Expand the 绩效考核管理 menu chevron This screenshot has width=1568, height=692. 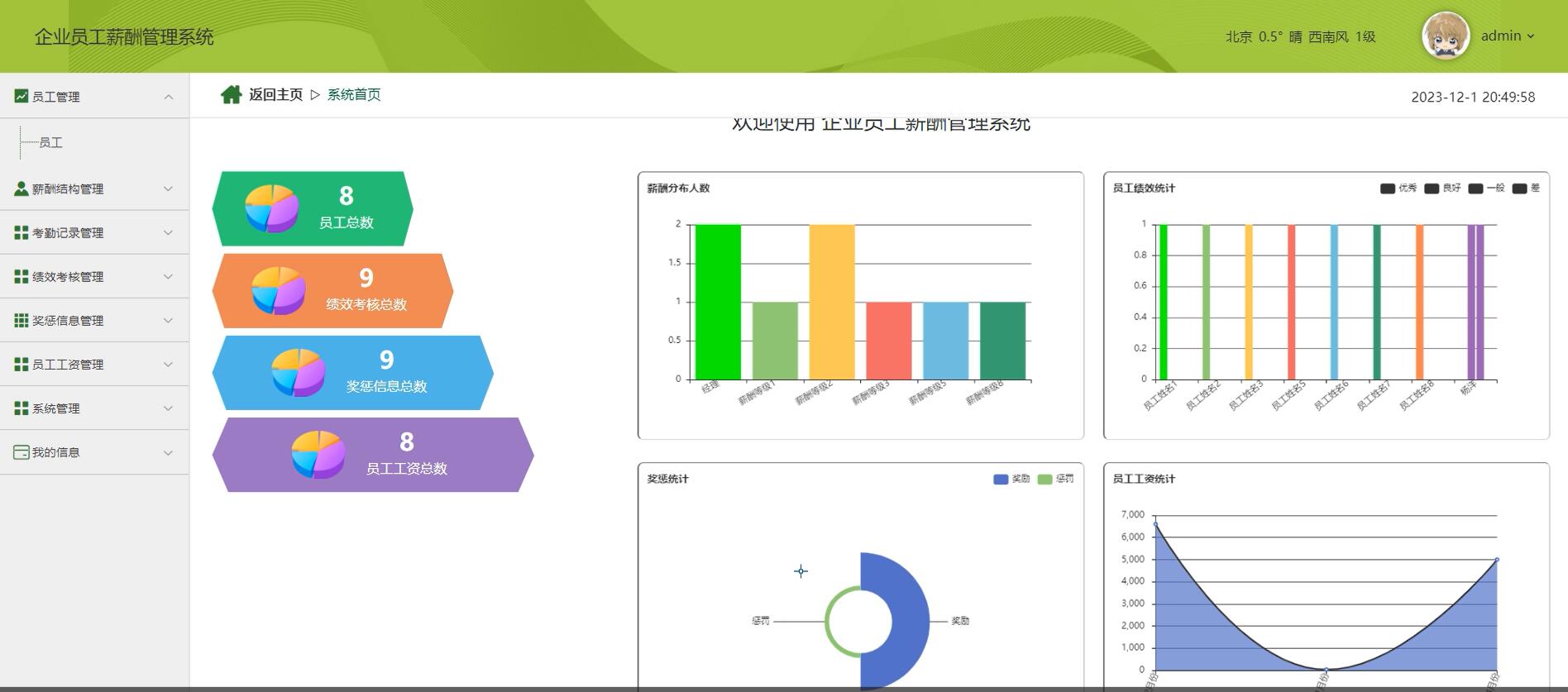[169, 277]
